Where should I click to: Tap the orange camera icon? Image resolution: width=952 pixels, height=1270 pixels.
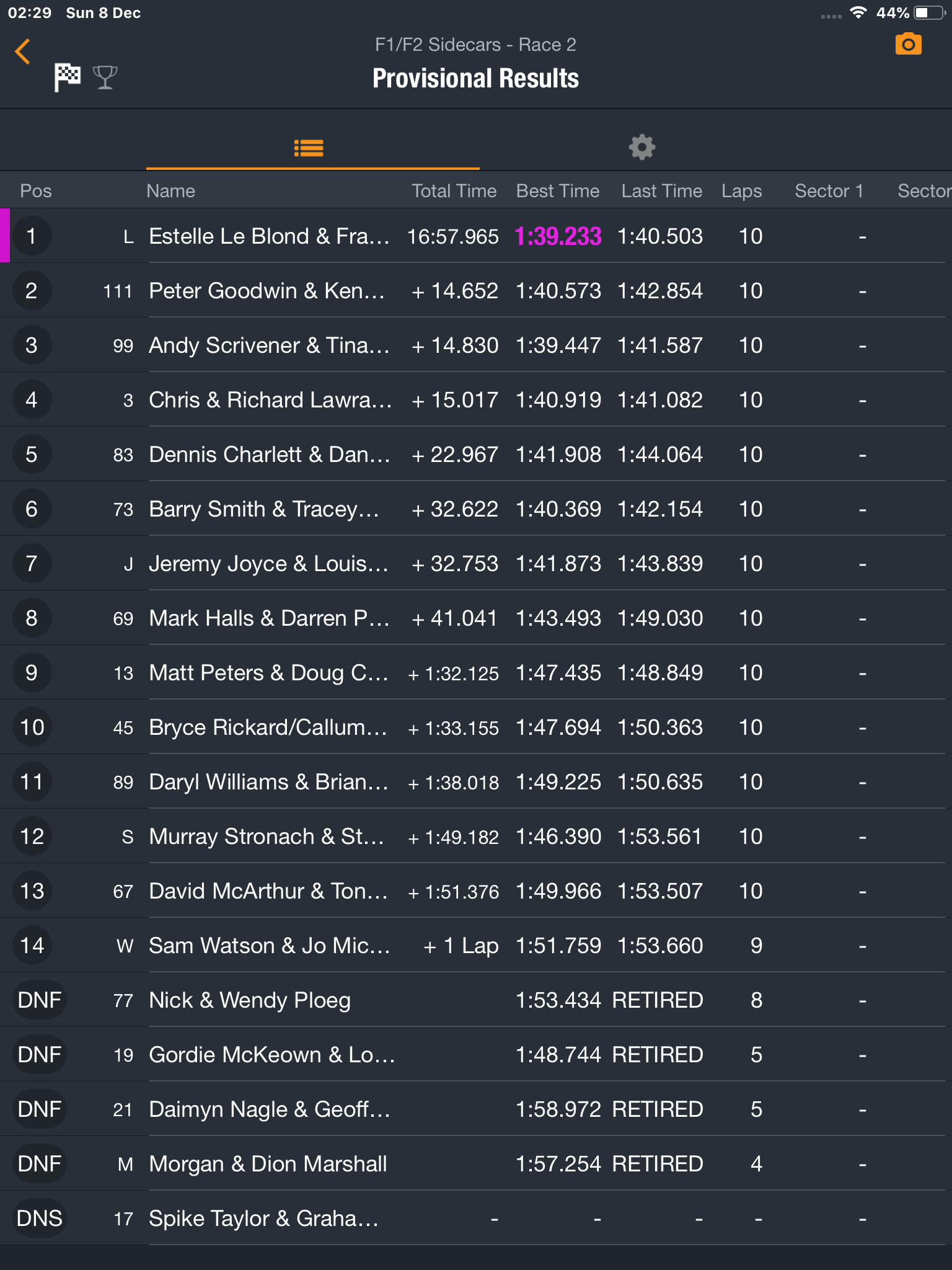[908, 44]
